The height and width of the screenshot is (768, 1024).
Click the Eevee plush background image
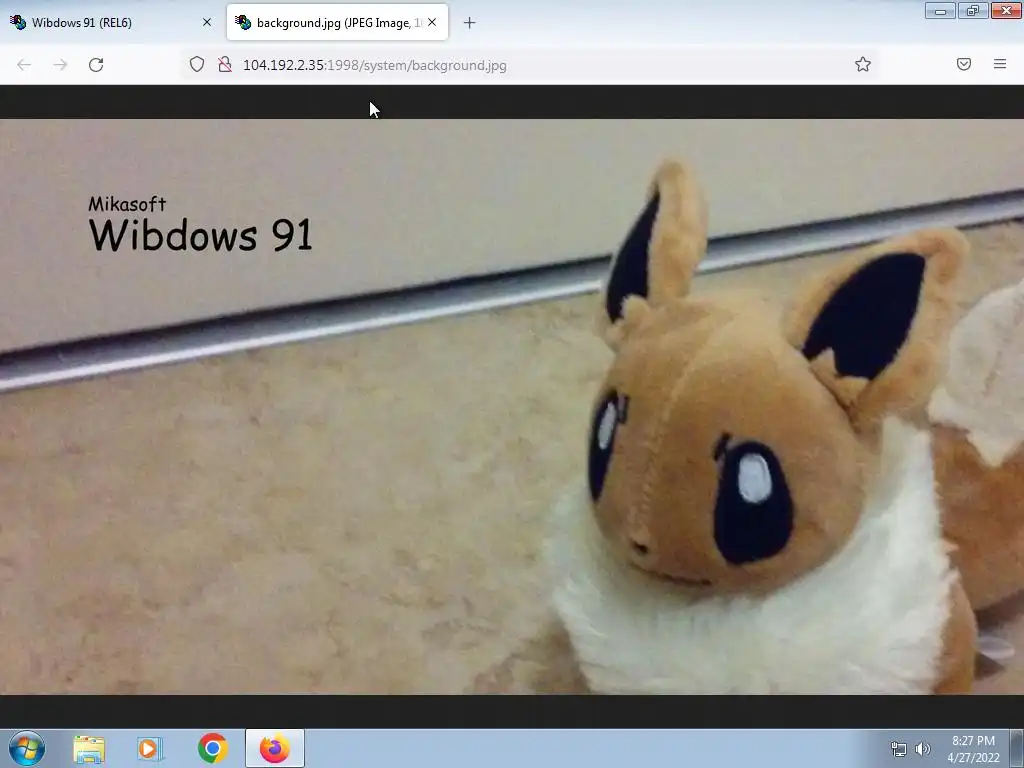tap(512, 406)
